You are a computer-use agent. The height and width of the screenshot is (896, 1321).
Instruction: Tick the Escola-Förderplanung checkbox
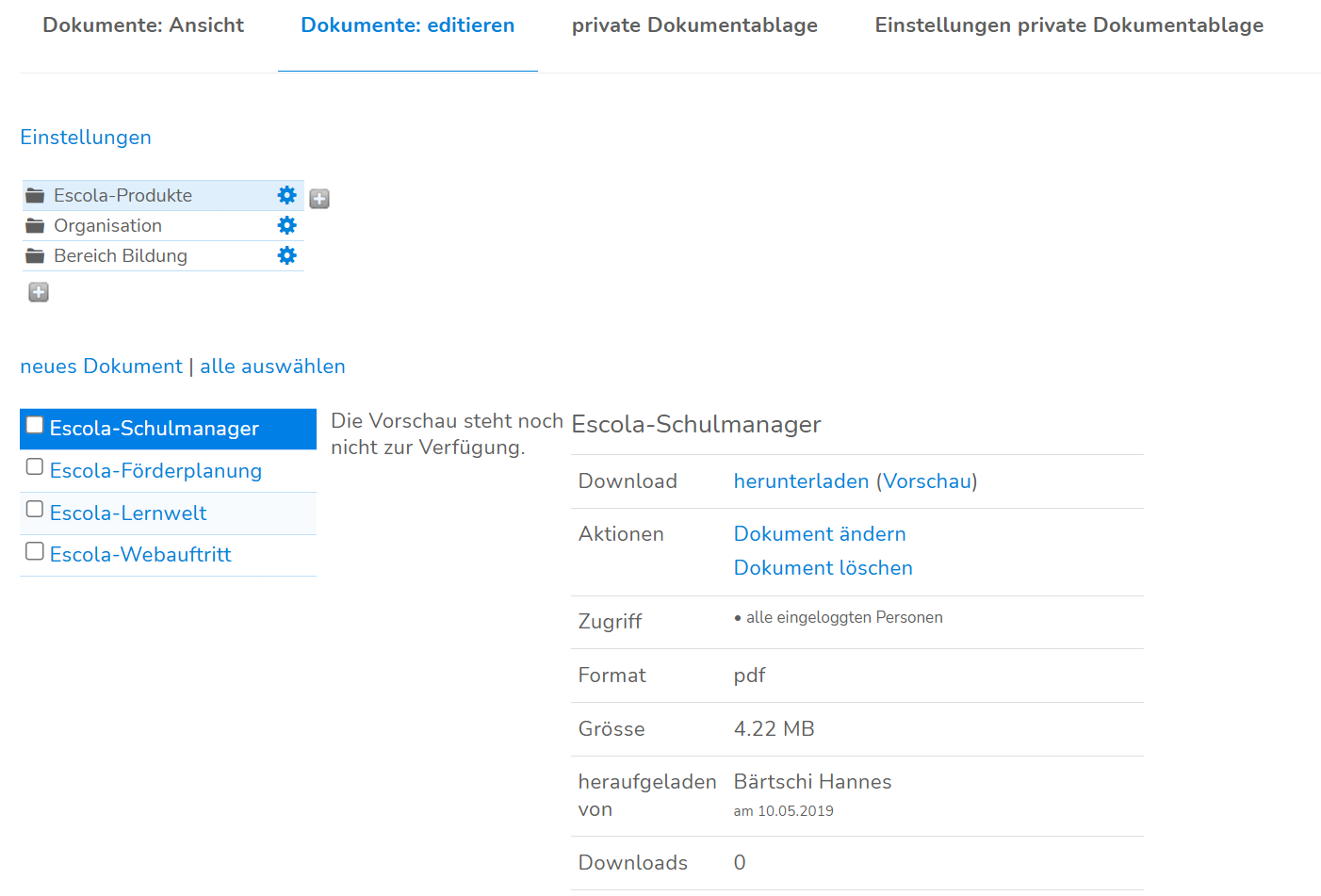click(x=35, y=467)
